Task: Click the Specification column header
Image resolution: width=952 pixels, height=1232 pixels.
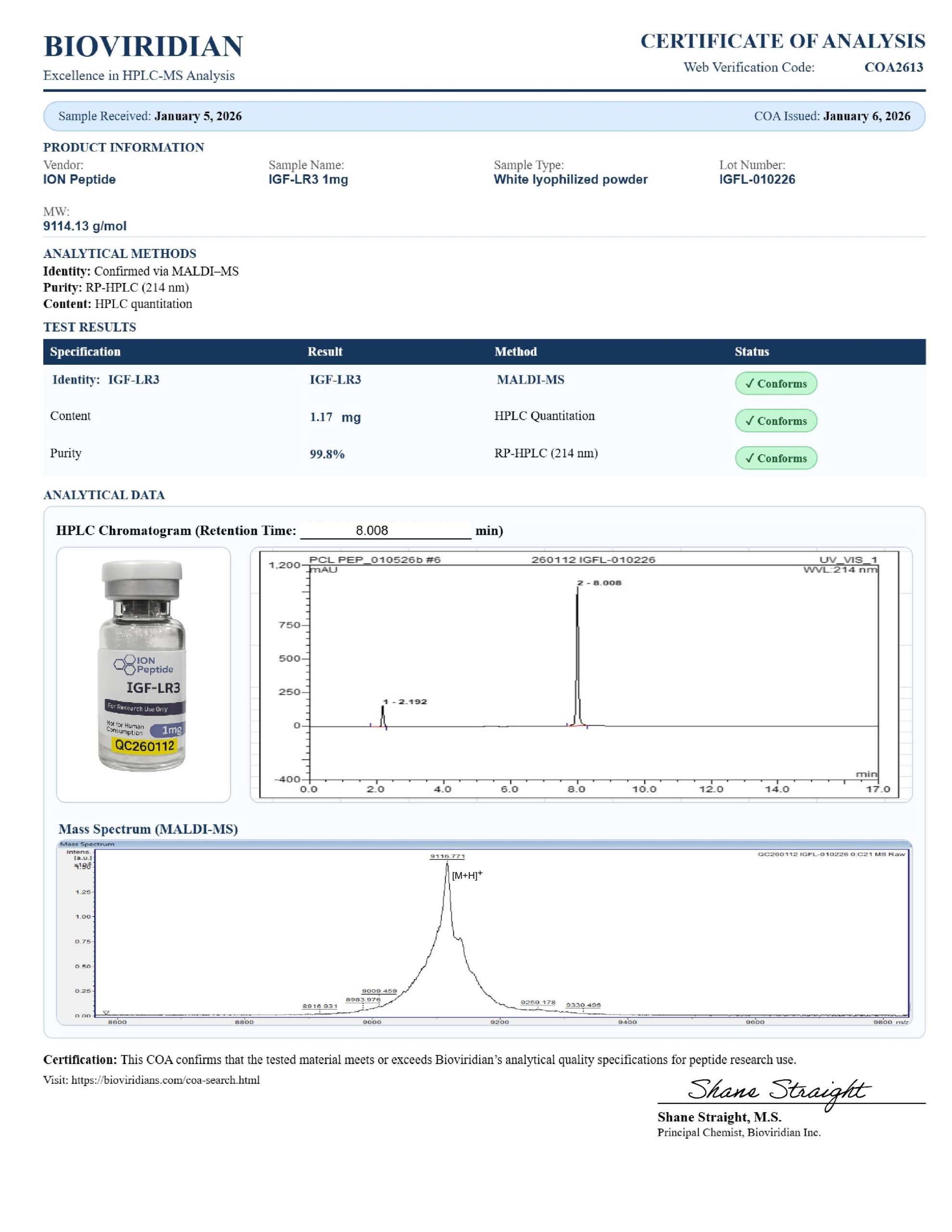Action: pyautogui.click(x=85, y=351)
